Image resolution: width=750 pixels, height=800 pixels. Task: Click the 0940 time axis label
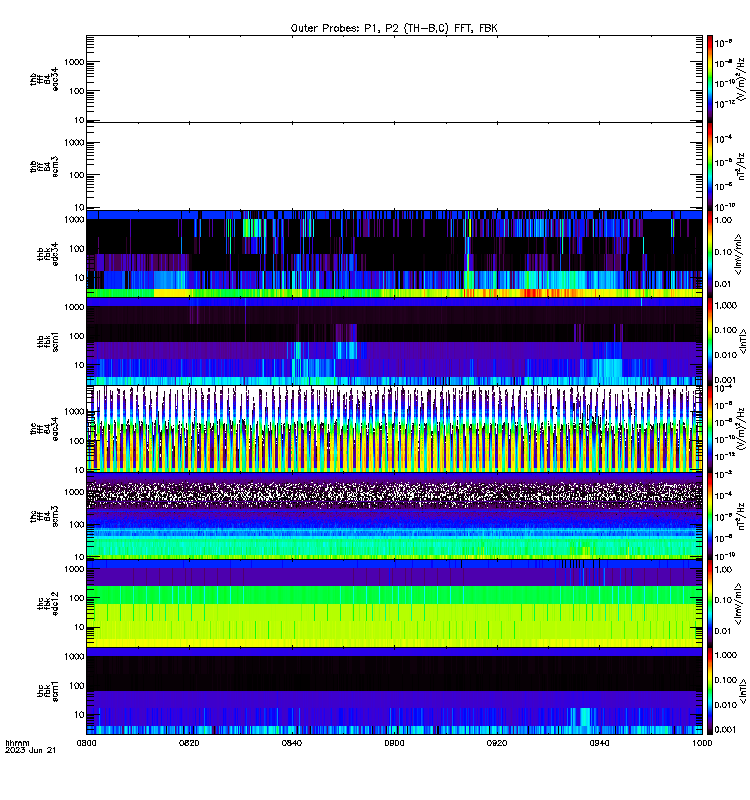599,743
